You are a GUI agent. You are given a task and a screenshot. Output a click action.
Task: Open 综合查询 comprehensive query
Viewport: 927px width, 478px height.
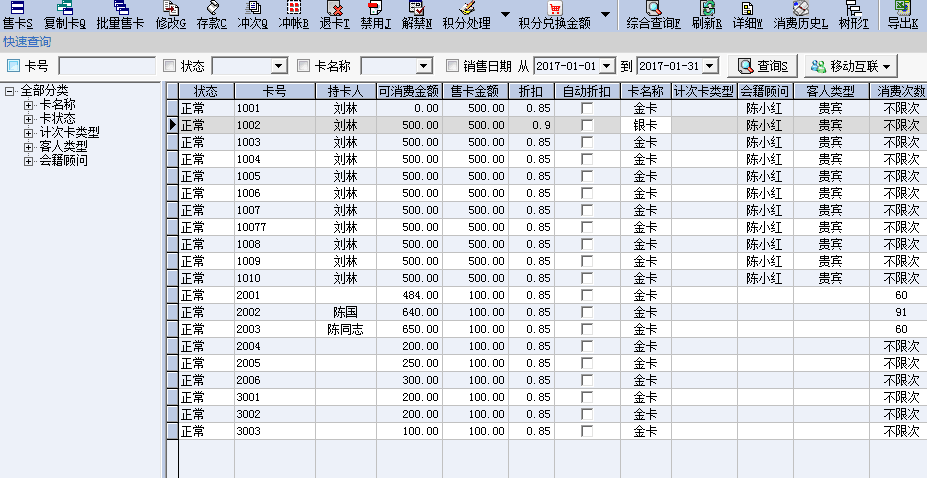(x=653, y=14)
